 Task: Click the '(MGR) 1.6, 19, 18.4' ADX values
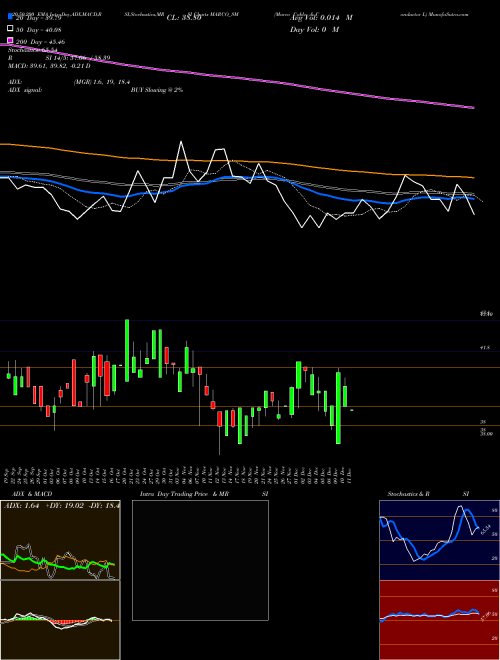click(x=102, y=82)
